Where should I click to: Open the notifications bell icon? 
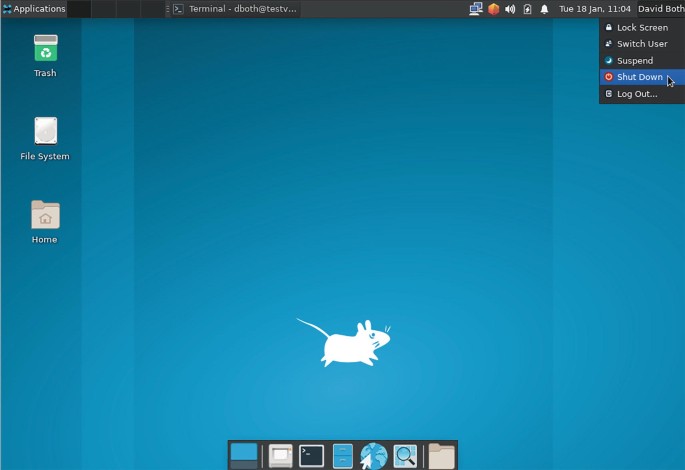point(544,9)
